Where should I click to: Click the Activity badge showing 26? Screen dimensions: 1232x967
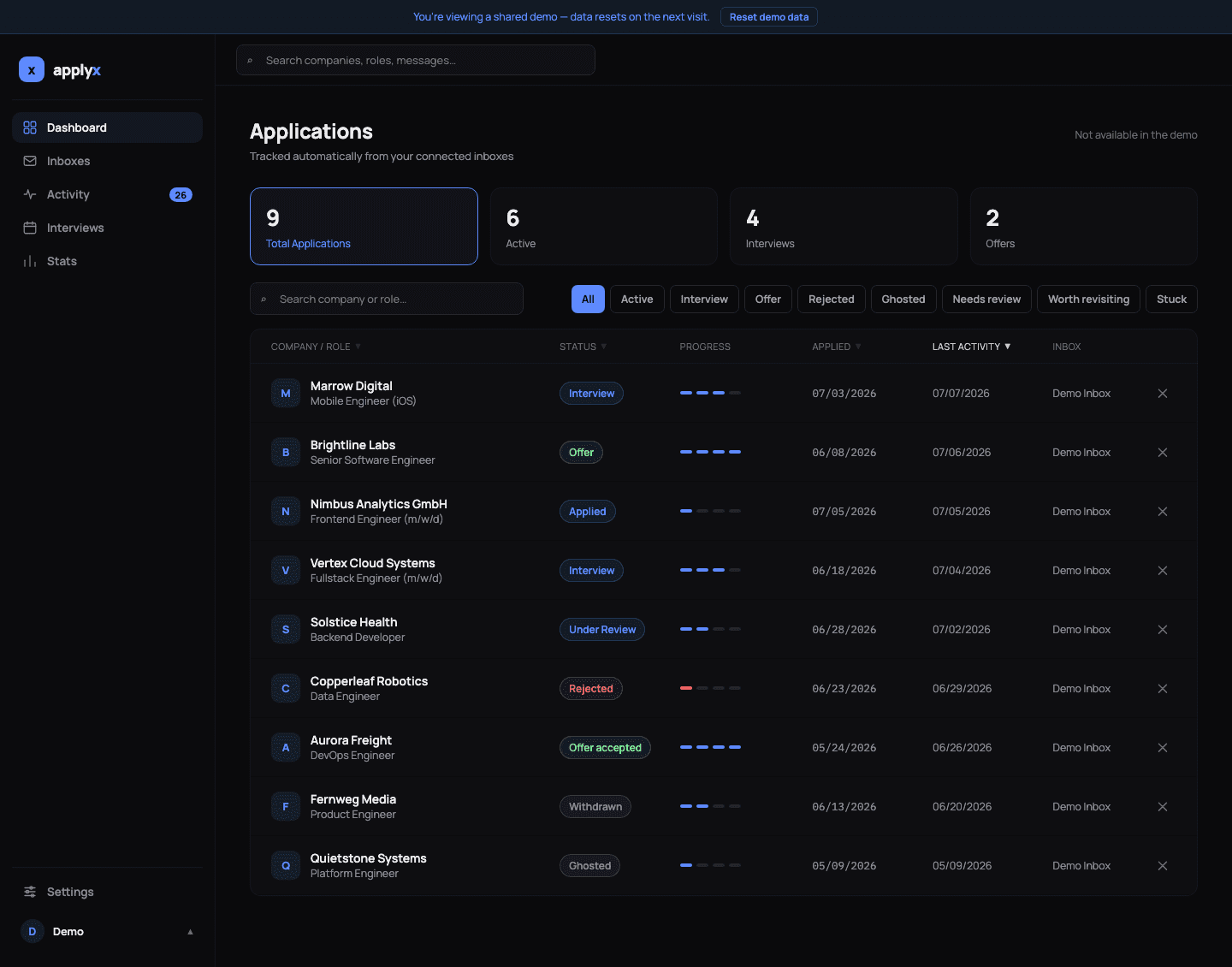pyautogui.click(x=181, y=195)
